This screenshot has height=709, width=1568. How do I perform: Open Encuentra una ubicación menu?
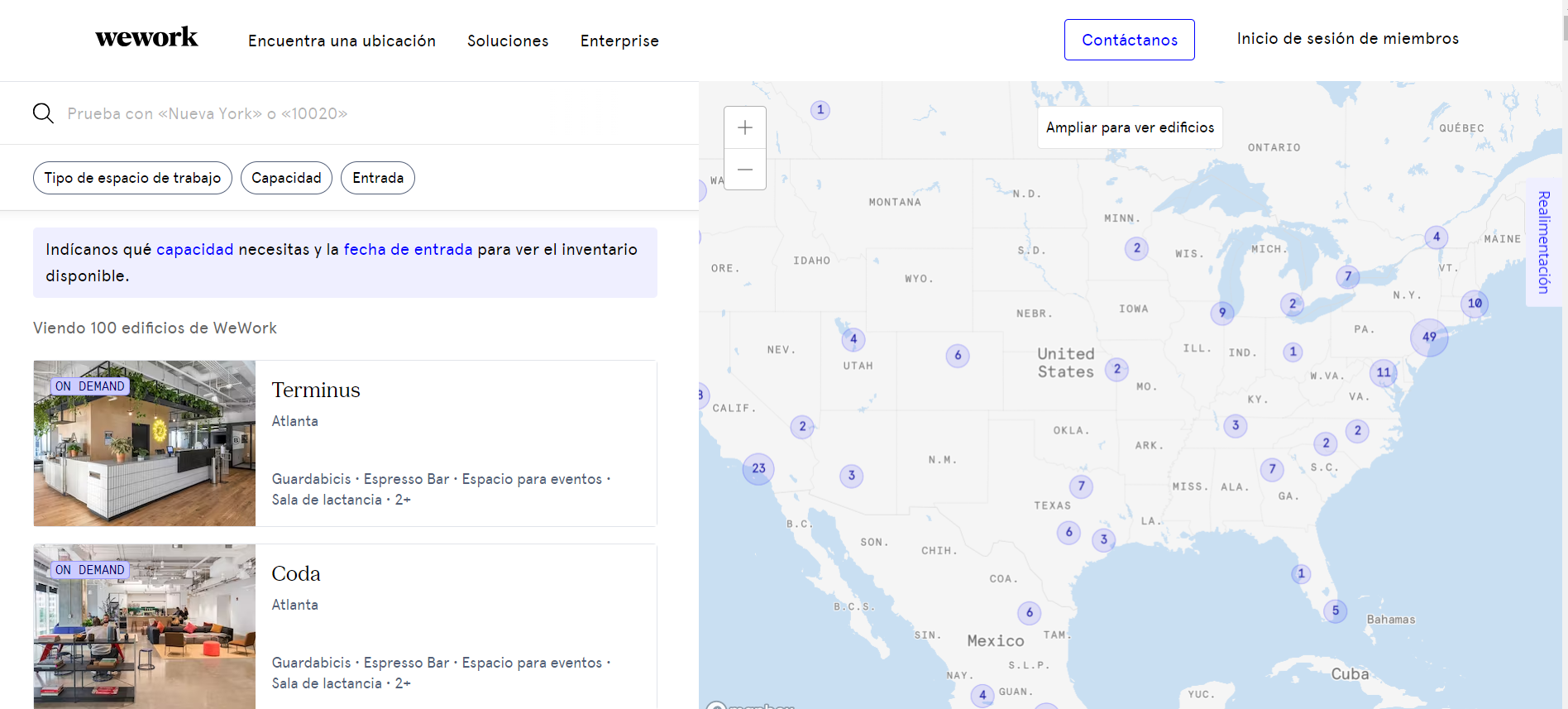[342, 41]
